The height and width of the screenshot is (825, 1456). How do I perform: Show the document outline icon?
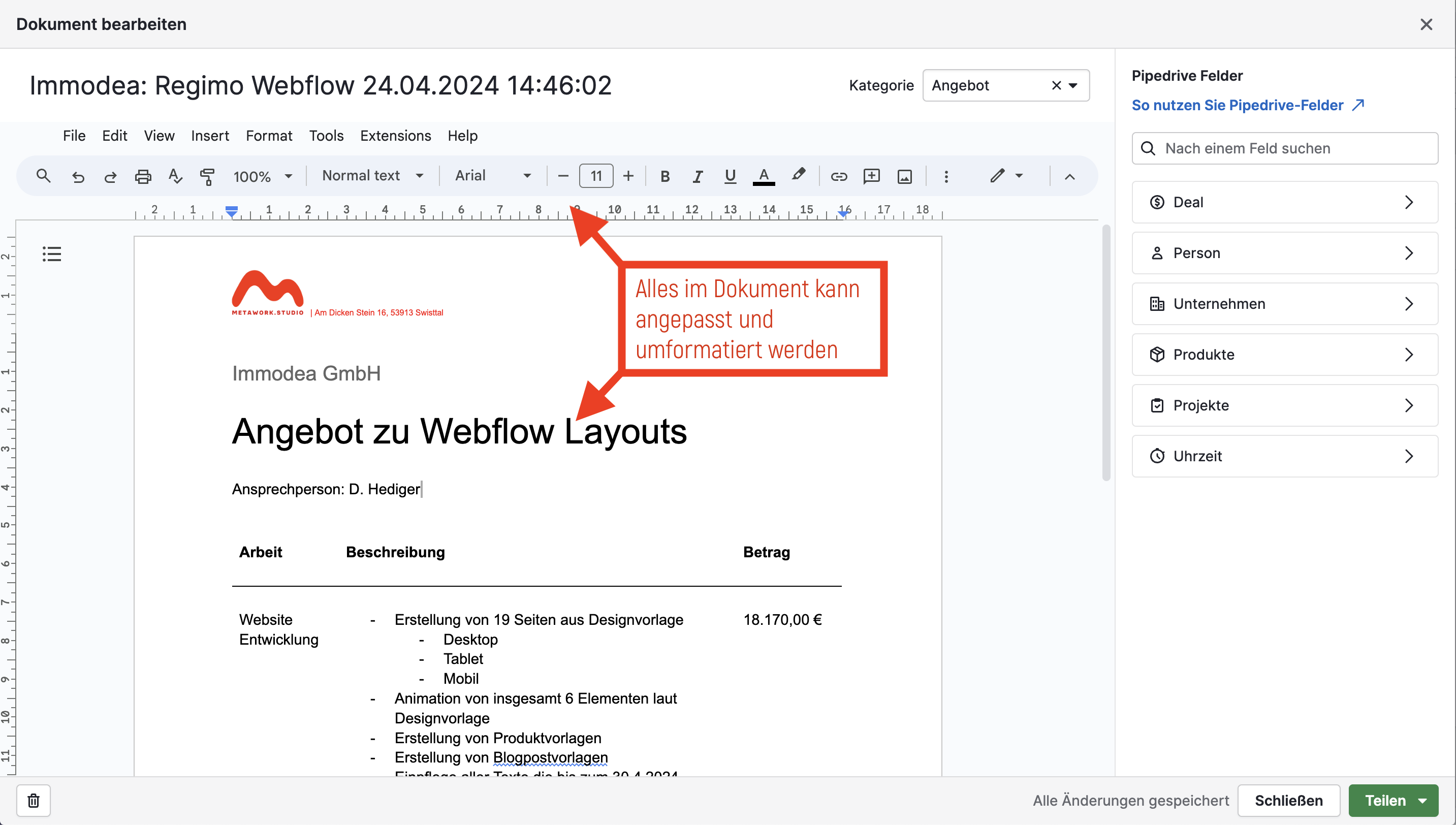51,254
